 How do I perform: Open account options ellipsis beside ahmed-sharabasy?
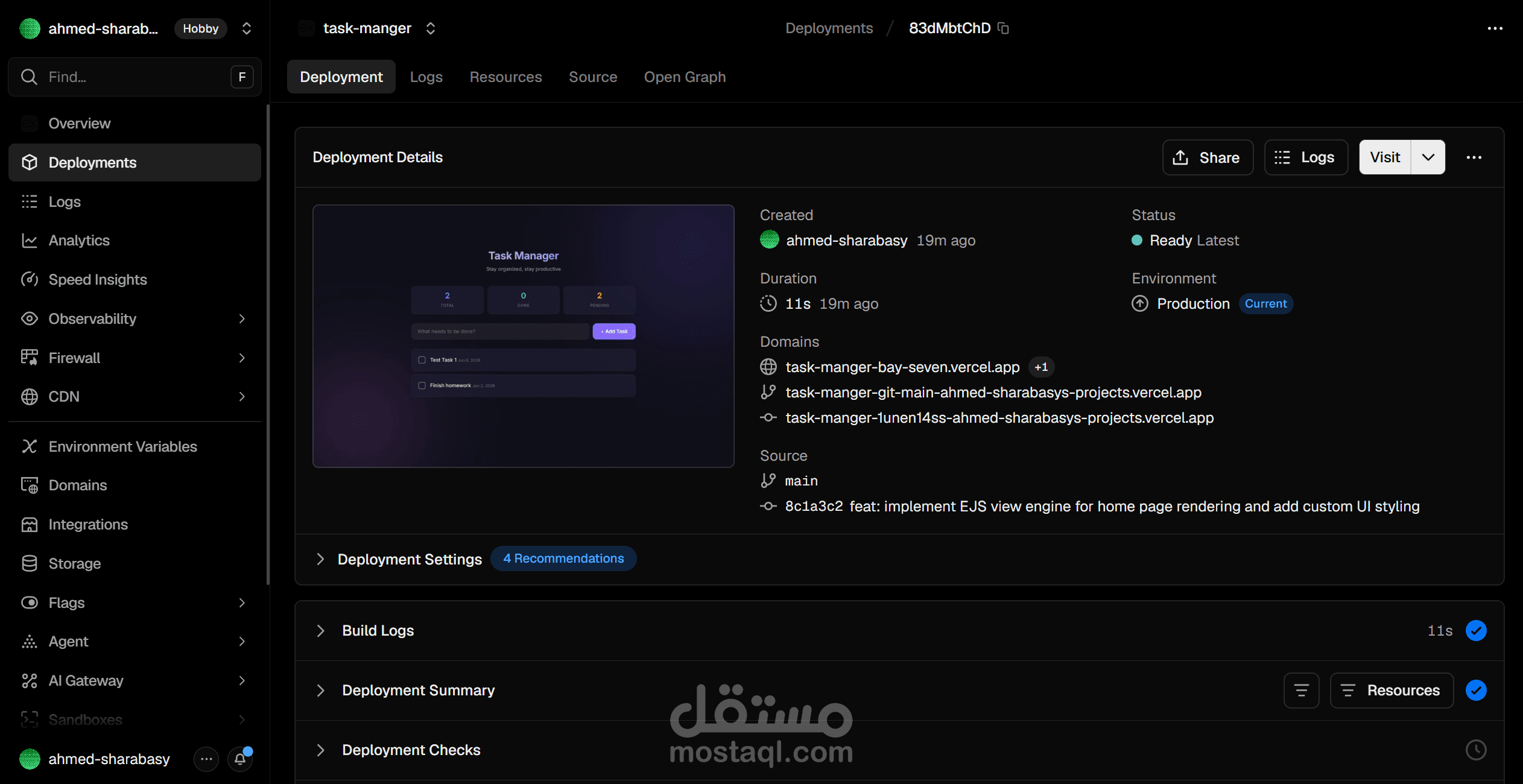[206, 759]
